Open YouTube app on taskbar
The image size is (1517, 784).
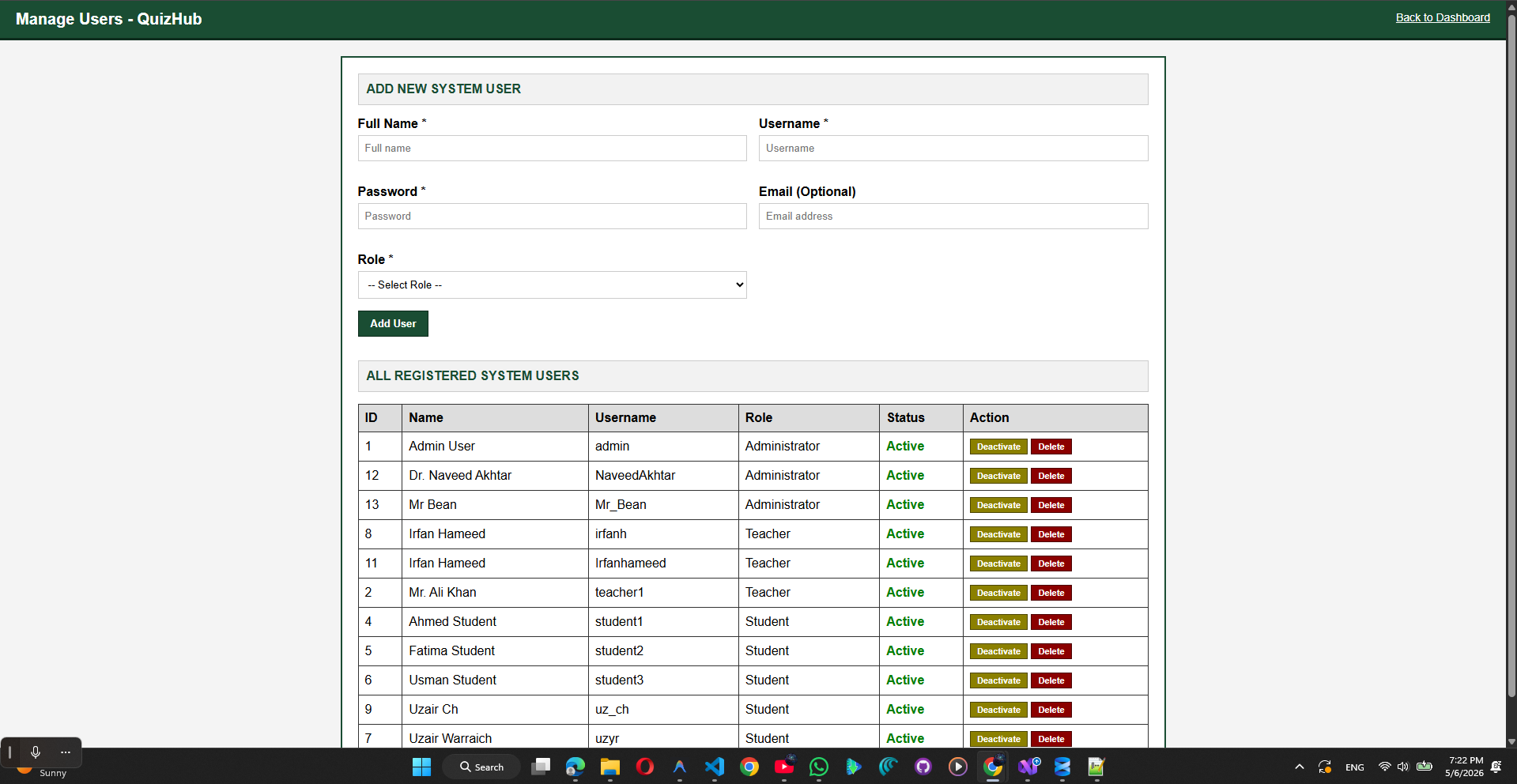784,767
